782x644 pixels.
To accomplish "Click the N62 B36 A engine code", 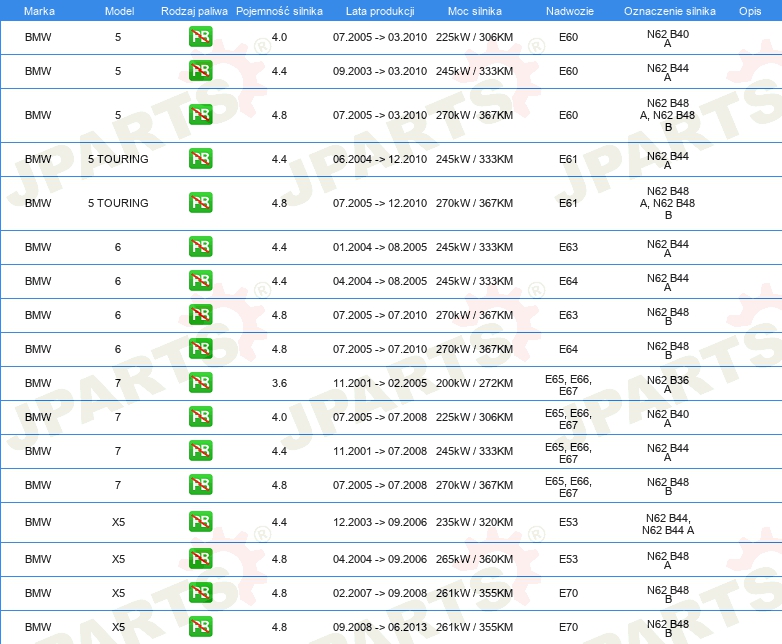I will pos(668,384).
